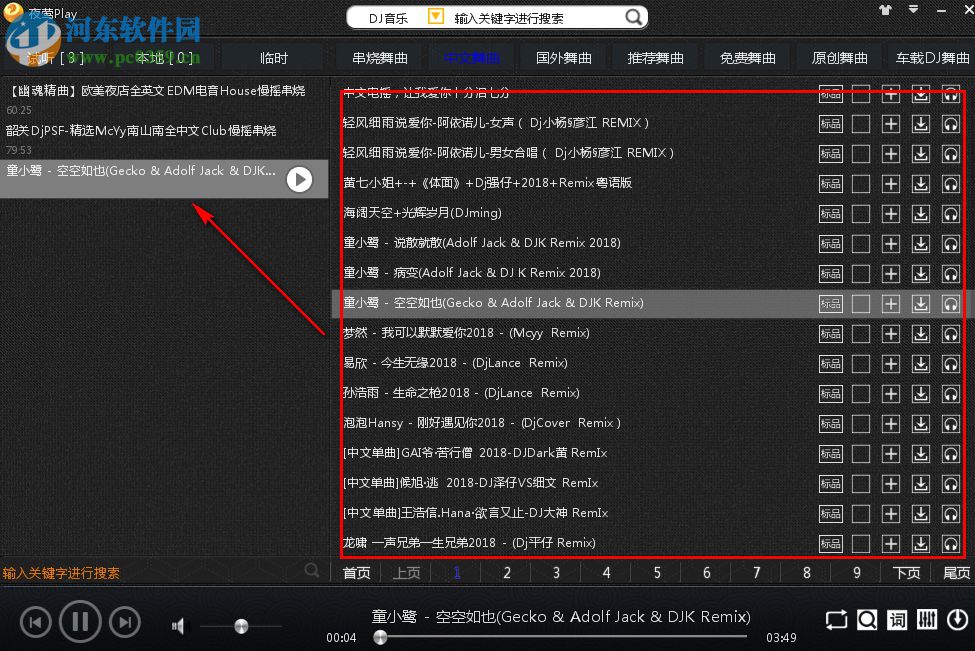The height and width of the screenshot is (651, 975).
Task: Switch to 国外舞曲 tab
Action: pyautogui.click(x=563, y=58)
